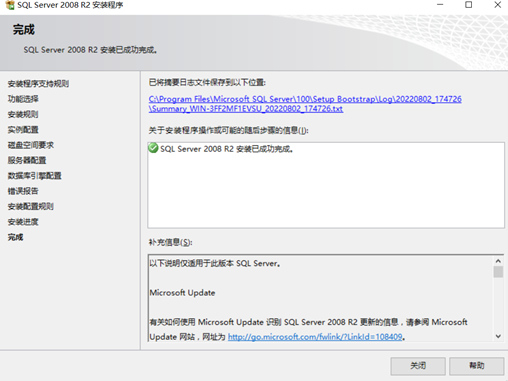Image resolution: width=508 pixels, height=381 pixels.
Task: Click scroll down arrow in 补充信息 box
Action: tap(498, 336)
